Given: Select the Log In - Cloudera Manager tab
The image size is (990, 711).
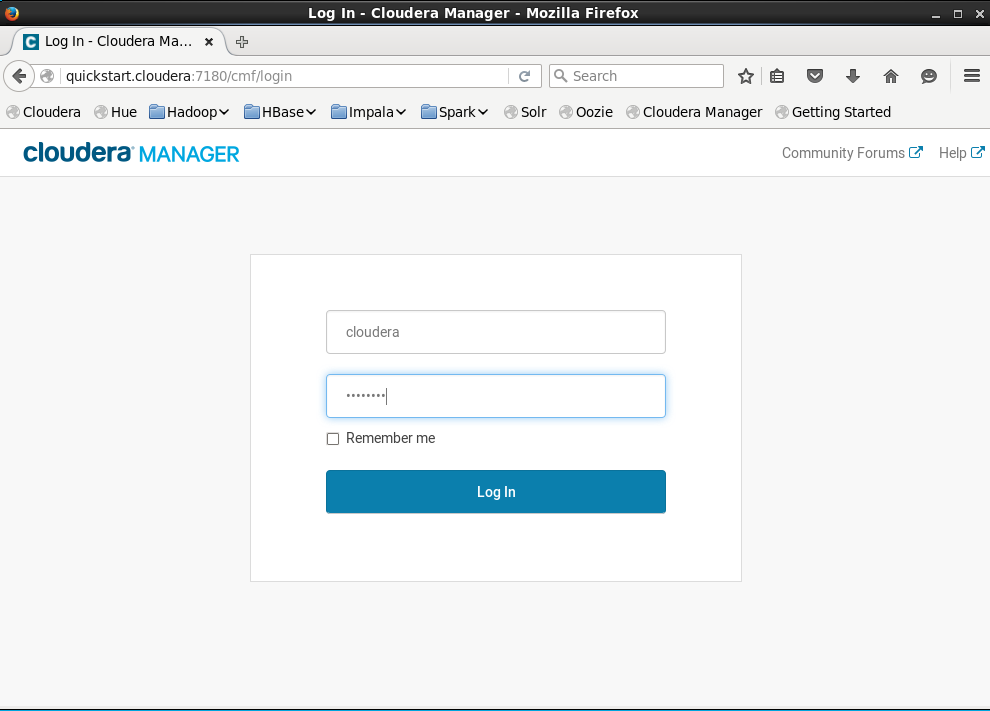Looking at the screenshot, I should [118, 42].
